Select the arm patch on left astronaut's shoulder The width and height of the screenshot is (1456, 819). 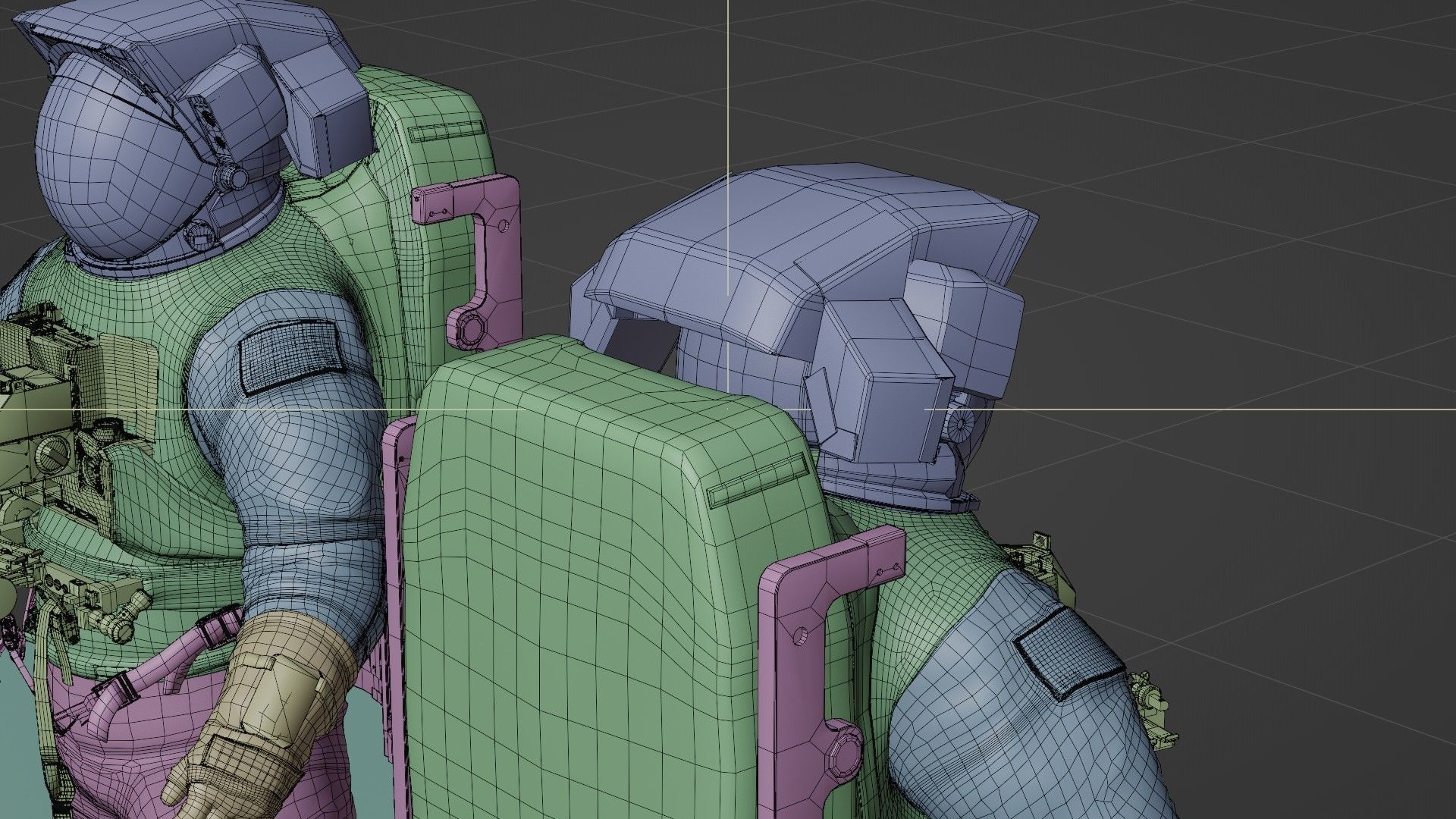coord(288,355)
